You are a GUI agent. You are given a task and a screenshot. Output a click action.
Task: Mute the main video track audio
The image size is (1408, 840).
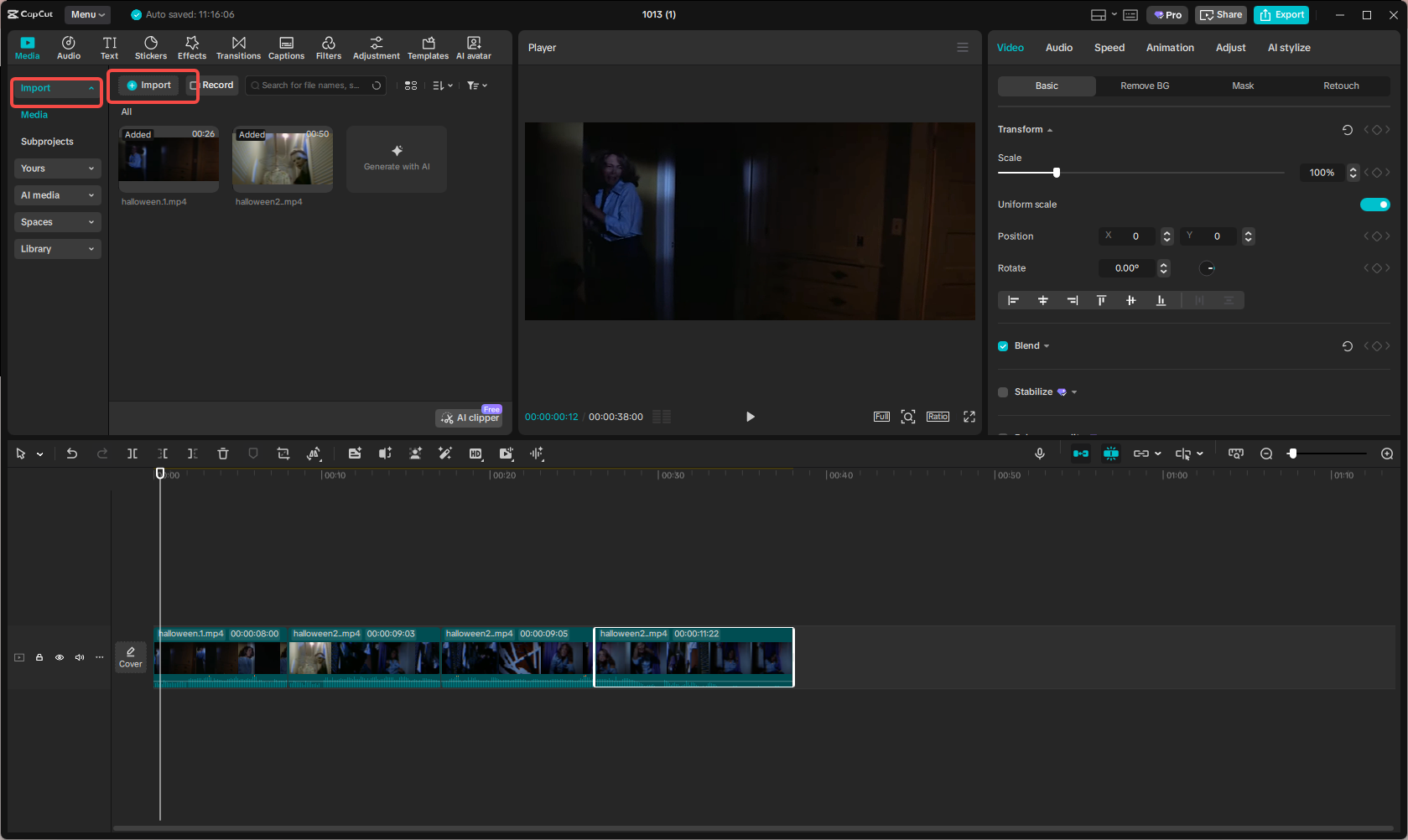(x=80, y=657)
